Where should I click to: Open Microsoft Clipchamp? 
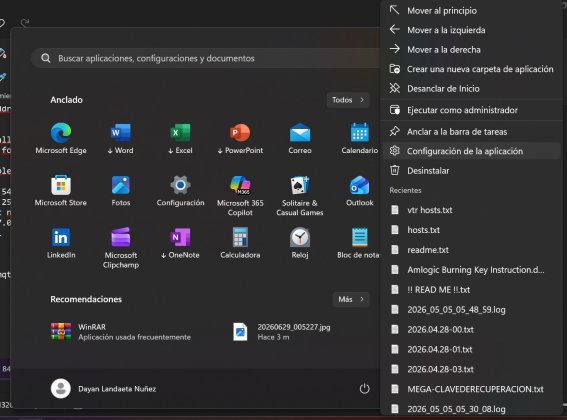pos(120,248)
